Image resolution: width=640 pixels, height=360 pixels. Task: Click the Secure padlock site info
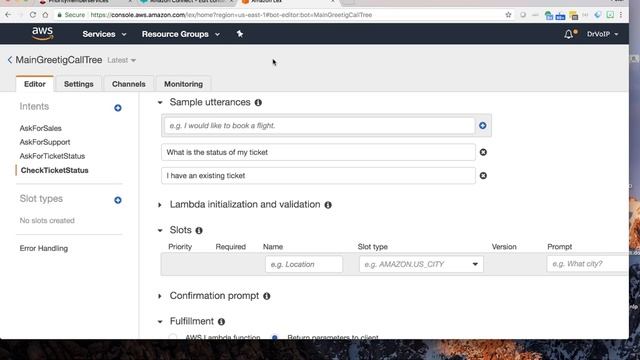click(71, 15)
